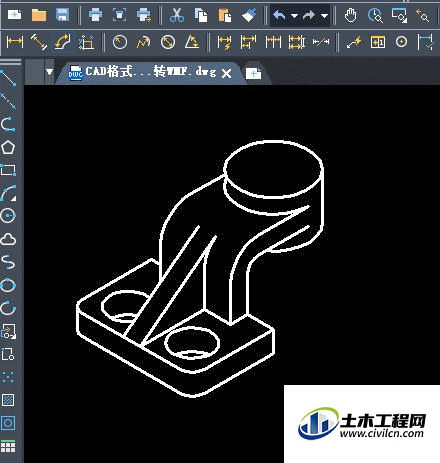Click the Publish/Batch plot printer icon
Screen dimensions: 440x463
click(144, 15)
